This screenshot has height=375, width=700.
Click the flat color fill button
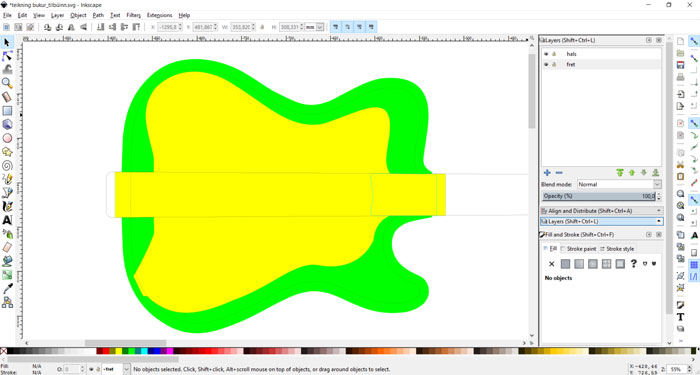click(x=565, y=264)
